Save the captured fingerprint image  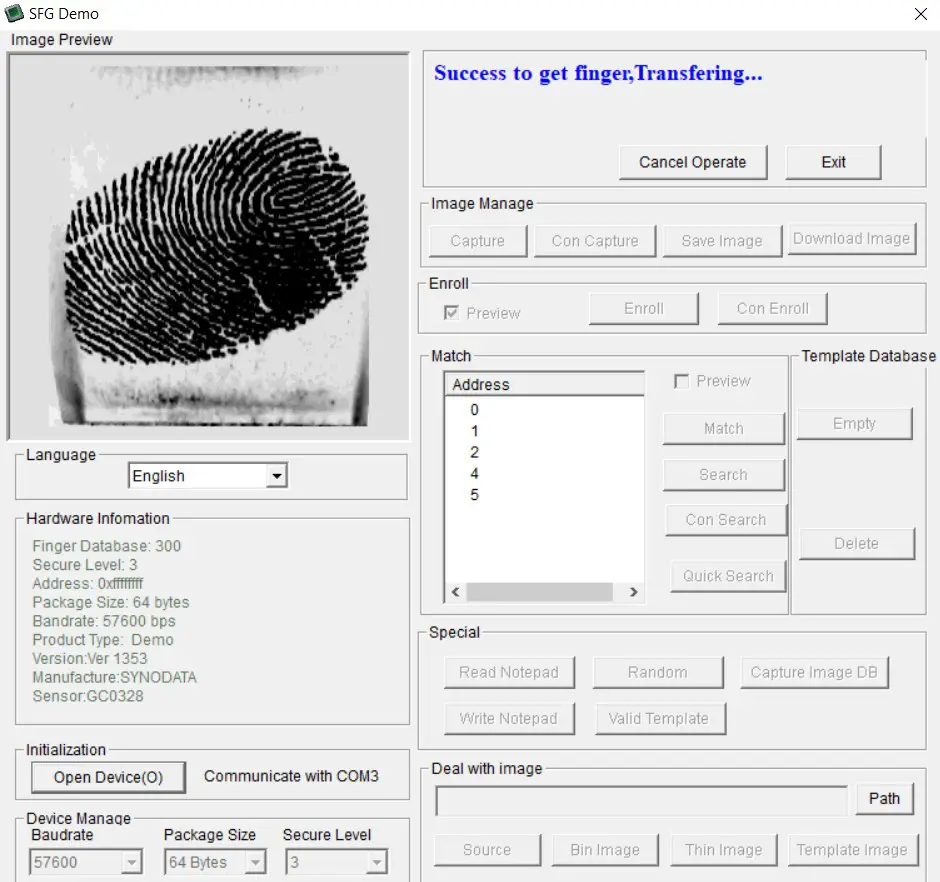(722, 240)
